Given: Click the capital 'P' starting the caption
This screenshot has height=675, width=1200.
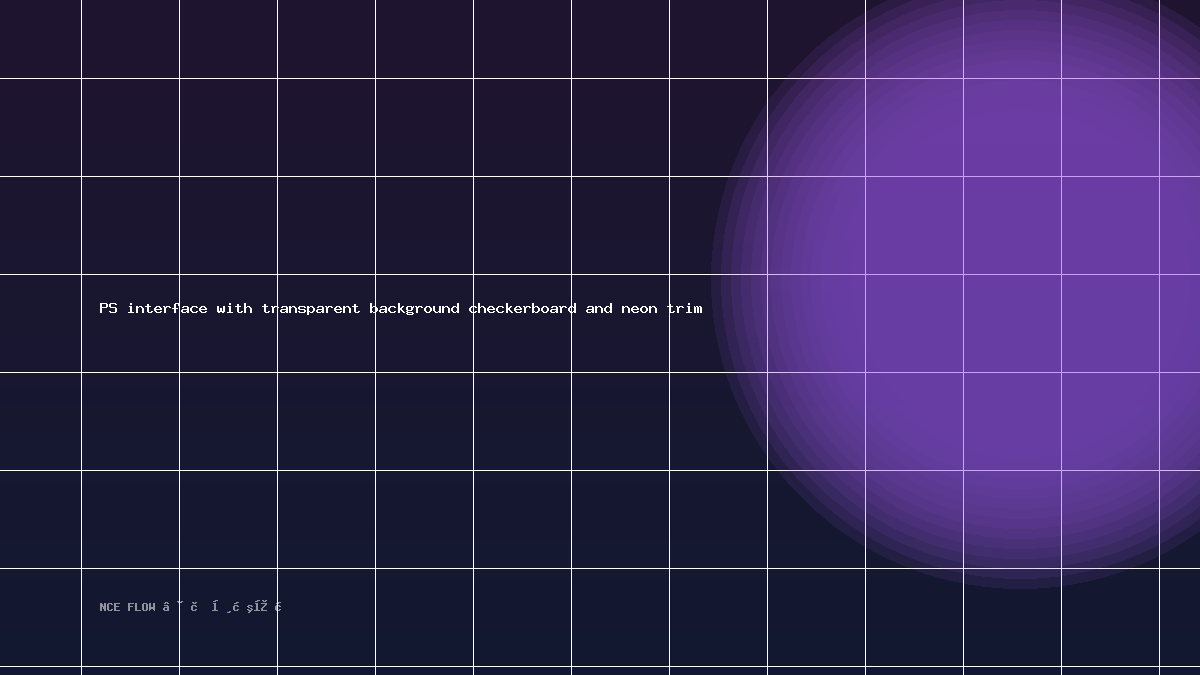Looking at the screenshot, I should click(x=104, y=308).
